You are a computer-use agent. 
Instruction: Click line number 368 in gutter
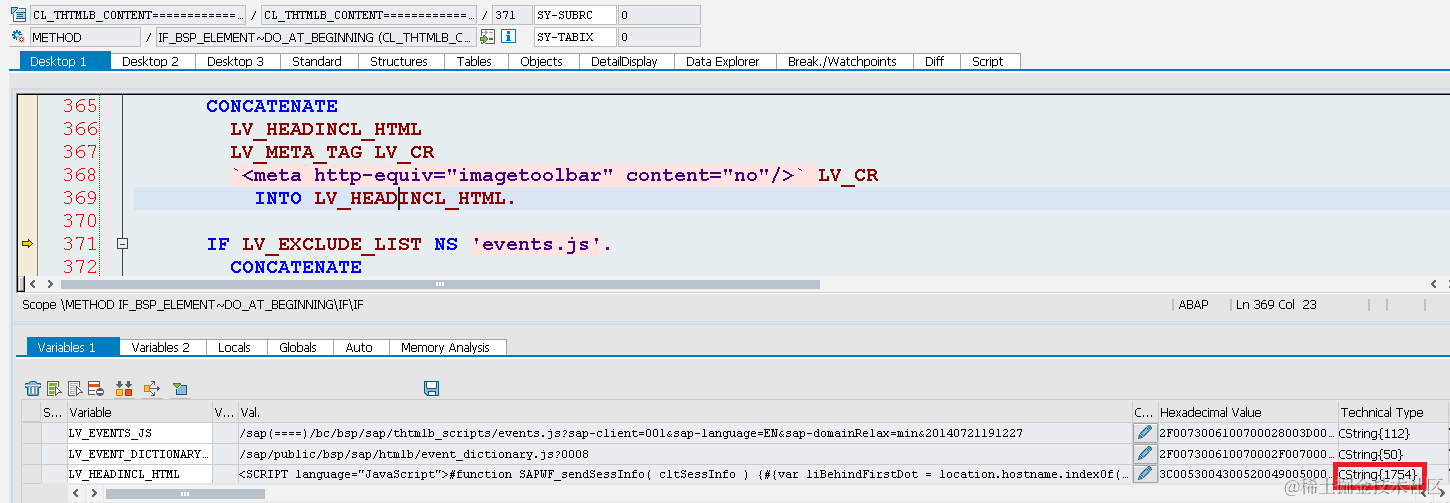[x=81, y=175]
